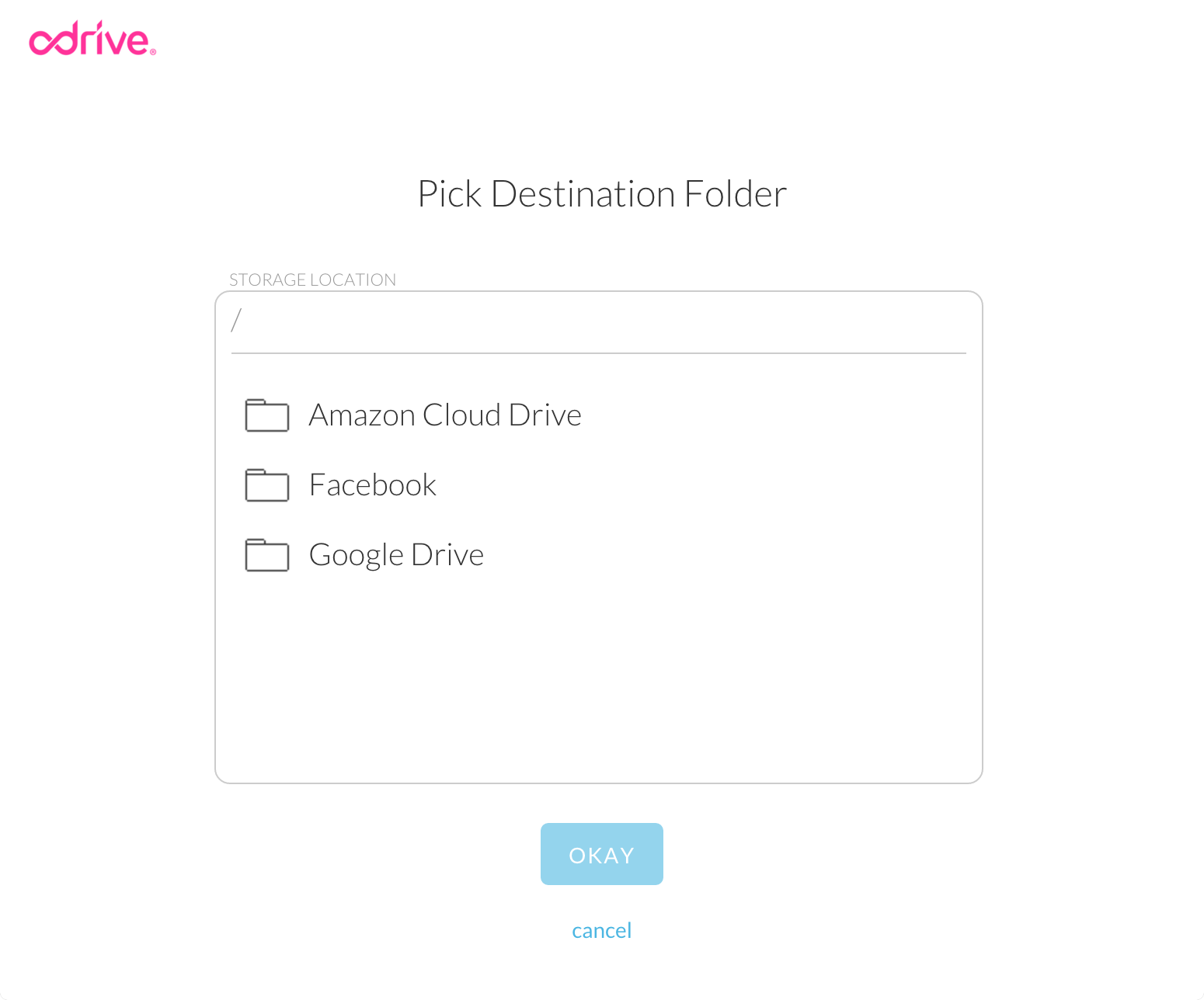Screen dimensions: 1204x1000
Task: Click the root slash in the storage path
Action: tap(236, 320)
